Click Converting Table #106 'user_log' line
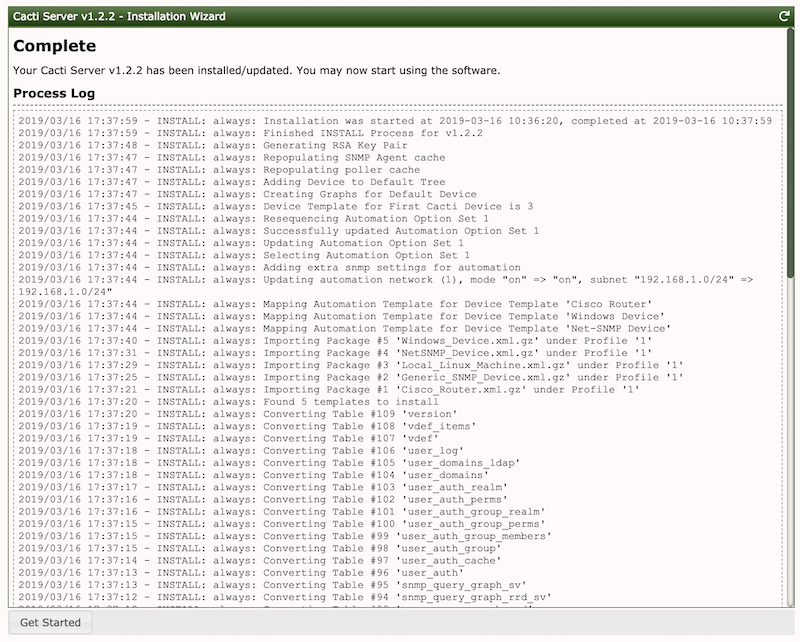Image resolution: width=800 pixels, height=642 pixels. (x=241, y=452)
